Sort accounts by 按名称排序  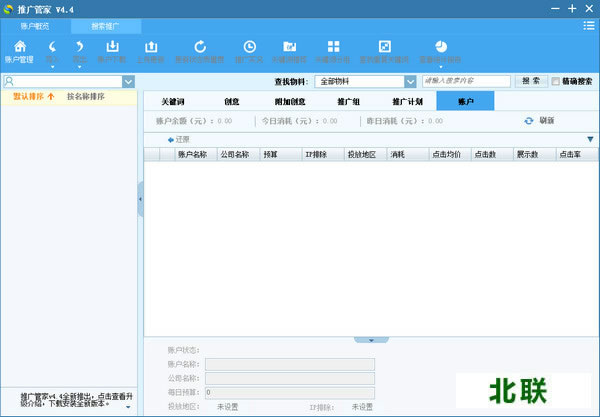pos(87,97)
